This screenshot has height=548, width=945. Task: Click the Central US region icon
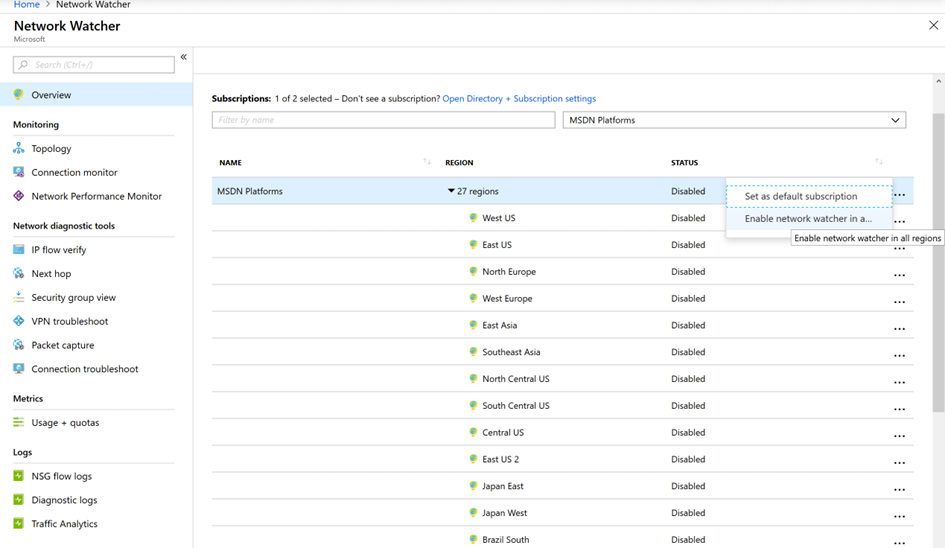(x=473, y=432)
